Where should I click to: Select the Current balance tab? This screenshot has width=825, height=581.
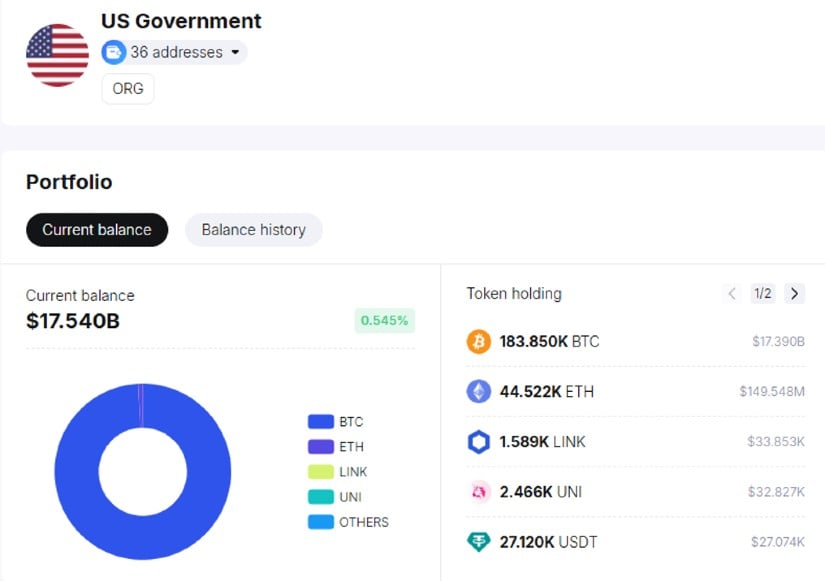pos(97,230)
